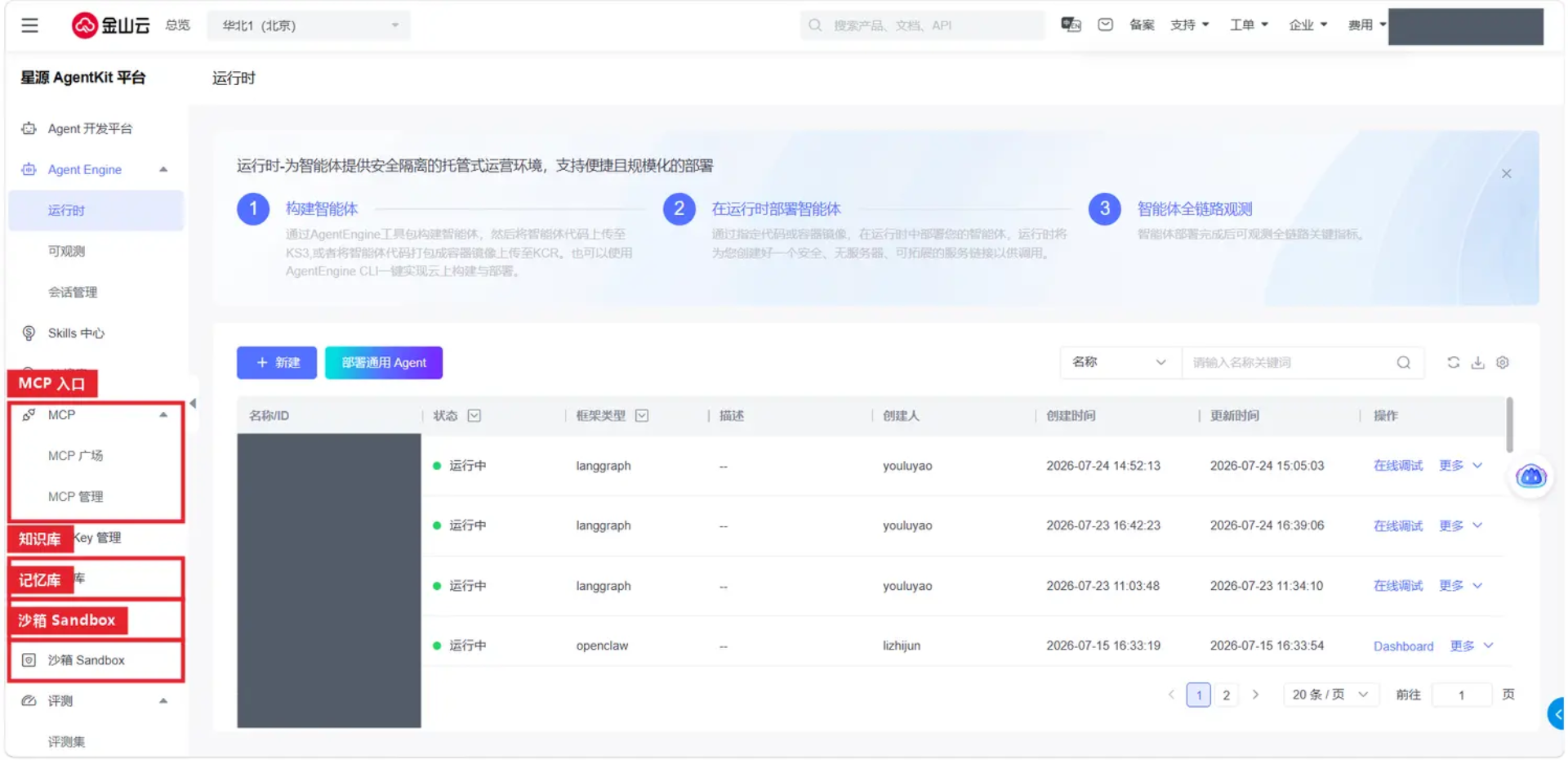The image size is (1568, 760).
Task: Expand the 企业 header menu
Action: click(1308, 25)
